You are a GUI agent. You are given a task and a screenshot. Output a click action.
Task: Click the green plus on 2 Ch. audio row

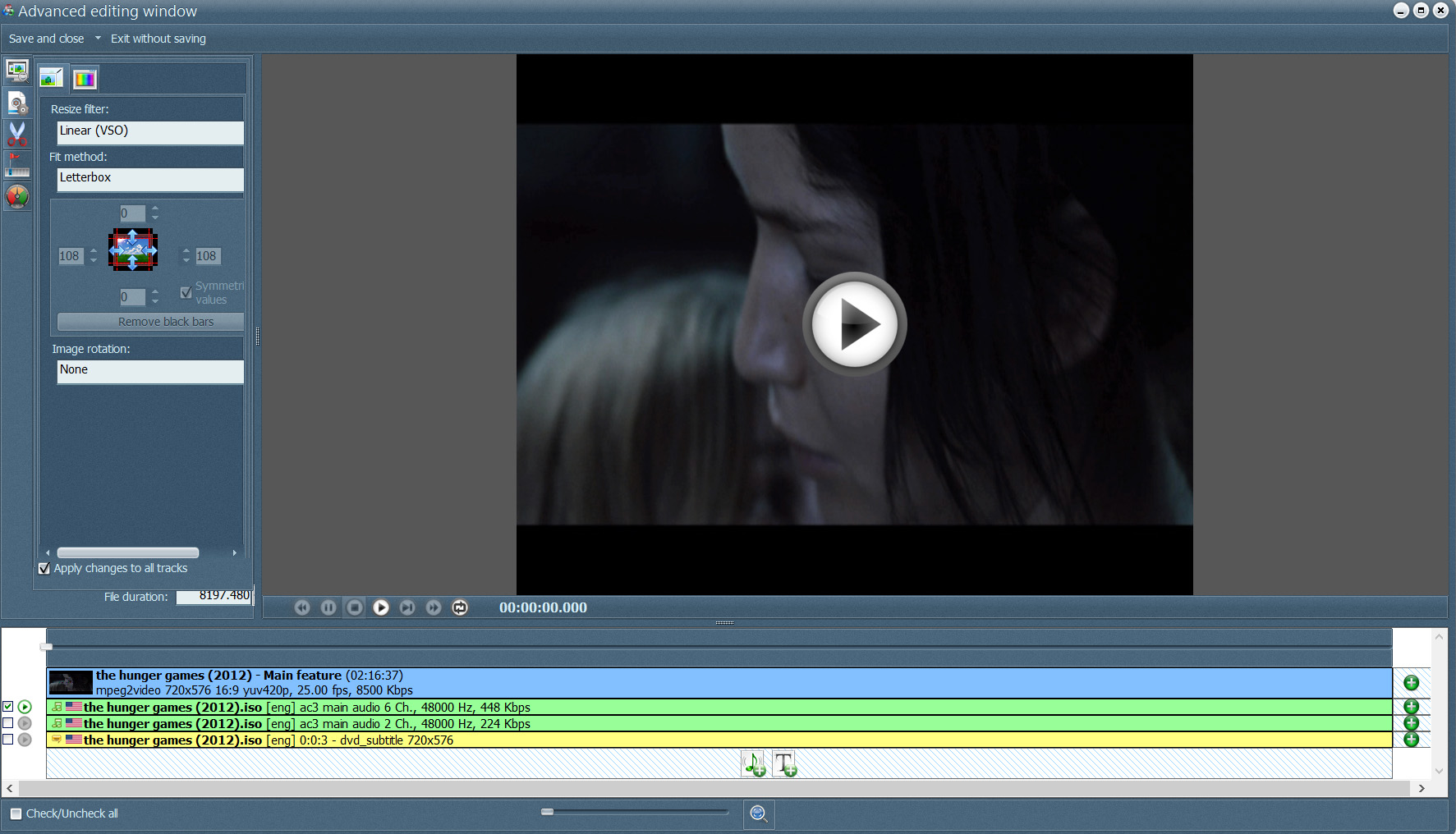1411,723
